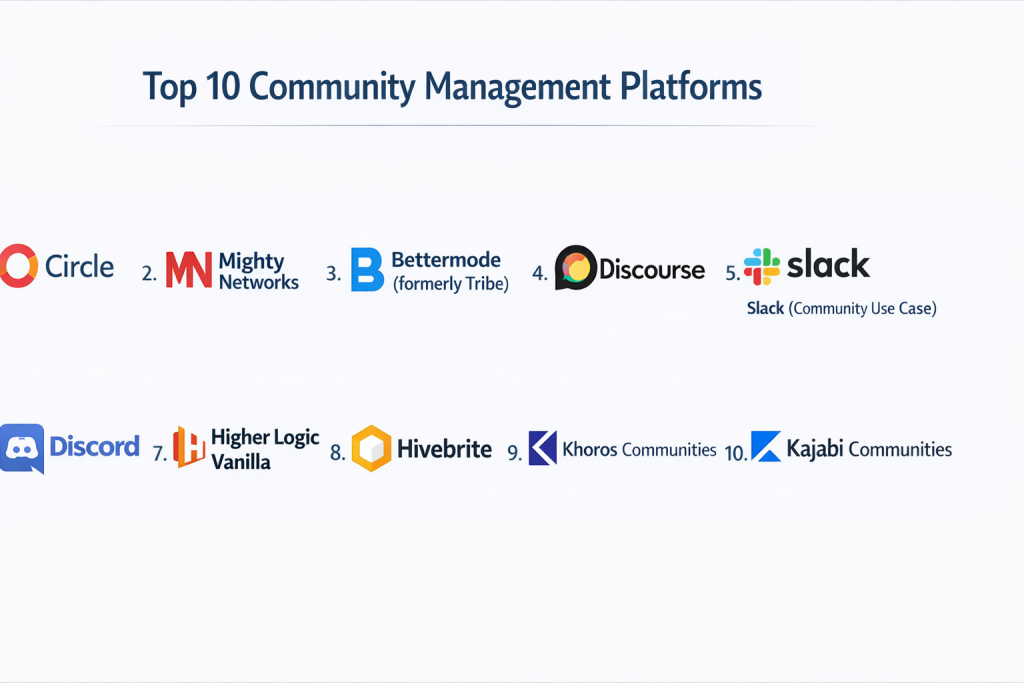Click the number '10.' list marker
Viewport: 1024px width, 683px height.
[x=736, y=453]
